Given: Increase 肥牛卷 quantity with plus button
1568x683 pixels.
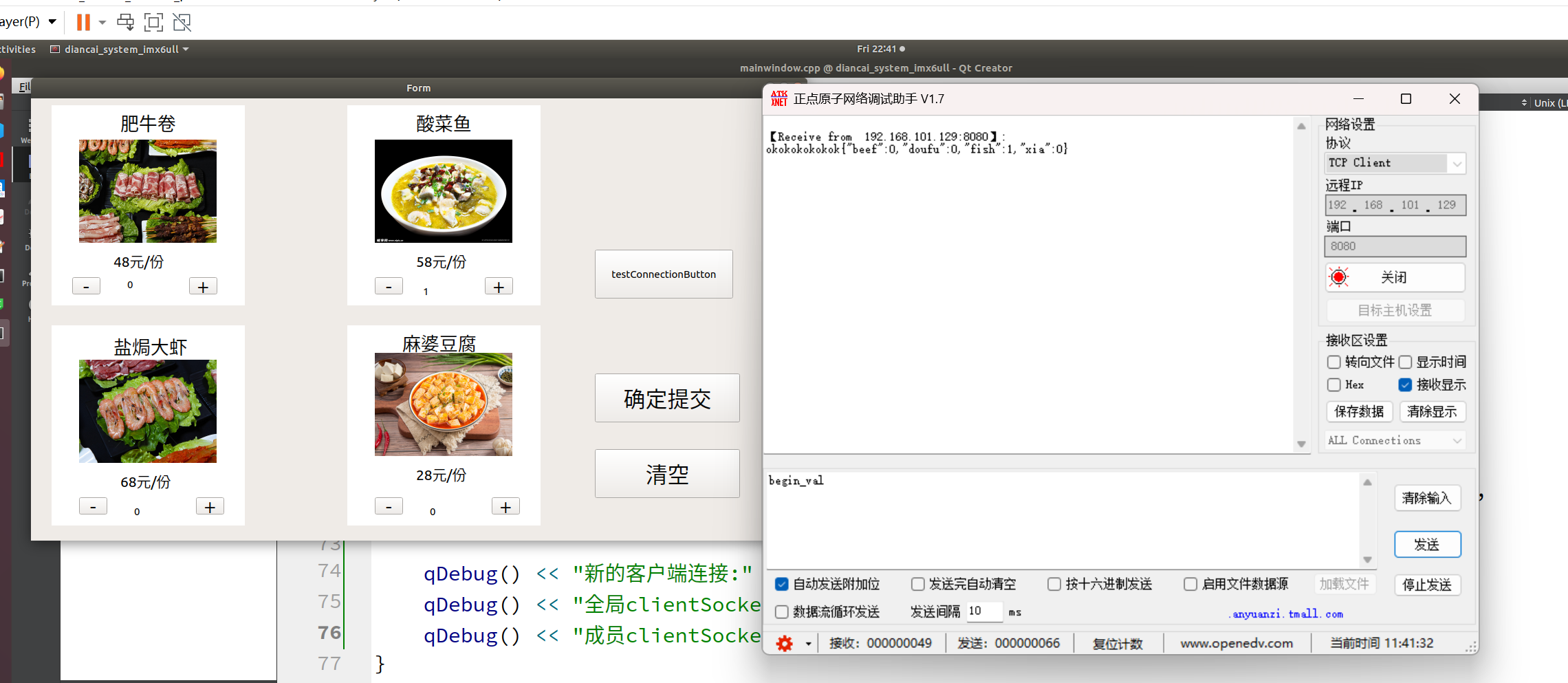Looking at the screenshot, I should pos(203,286).
